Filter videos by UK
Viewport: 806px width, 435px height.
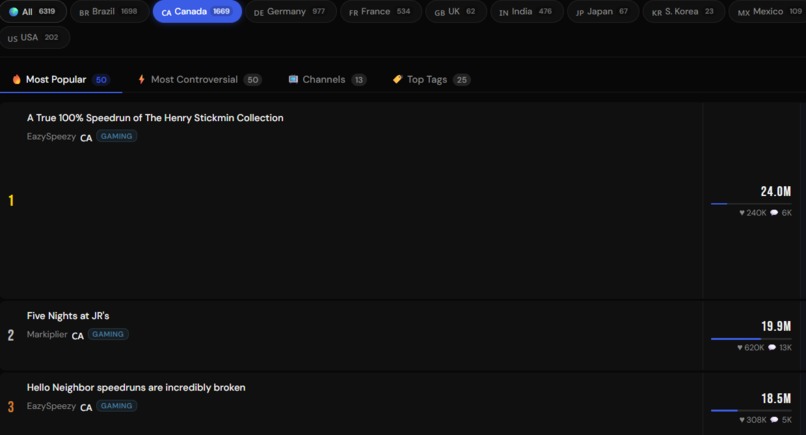click(455, 11)
